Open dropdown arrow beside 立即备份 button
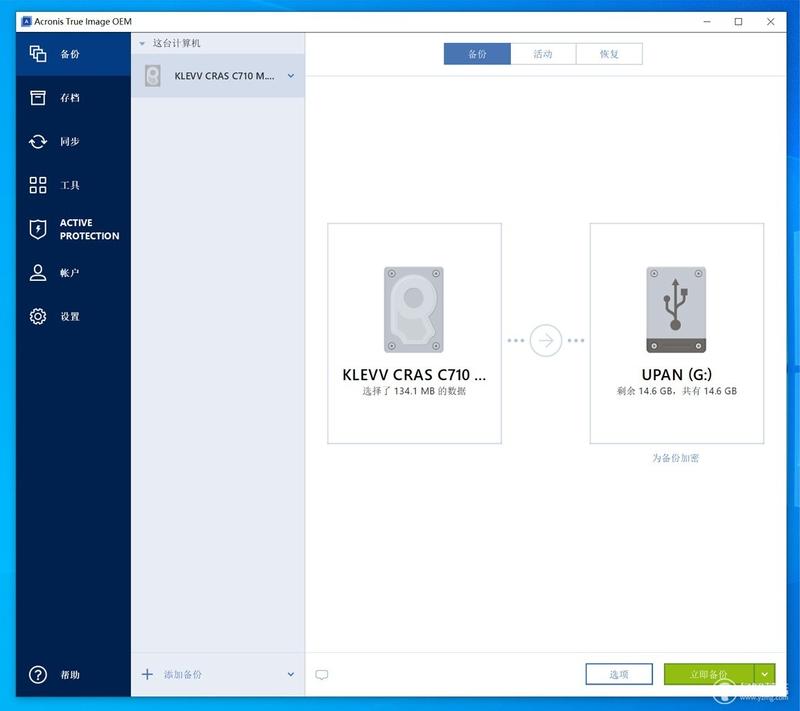 tap(765, 674)
